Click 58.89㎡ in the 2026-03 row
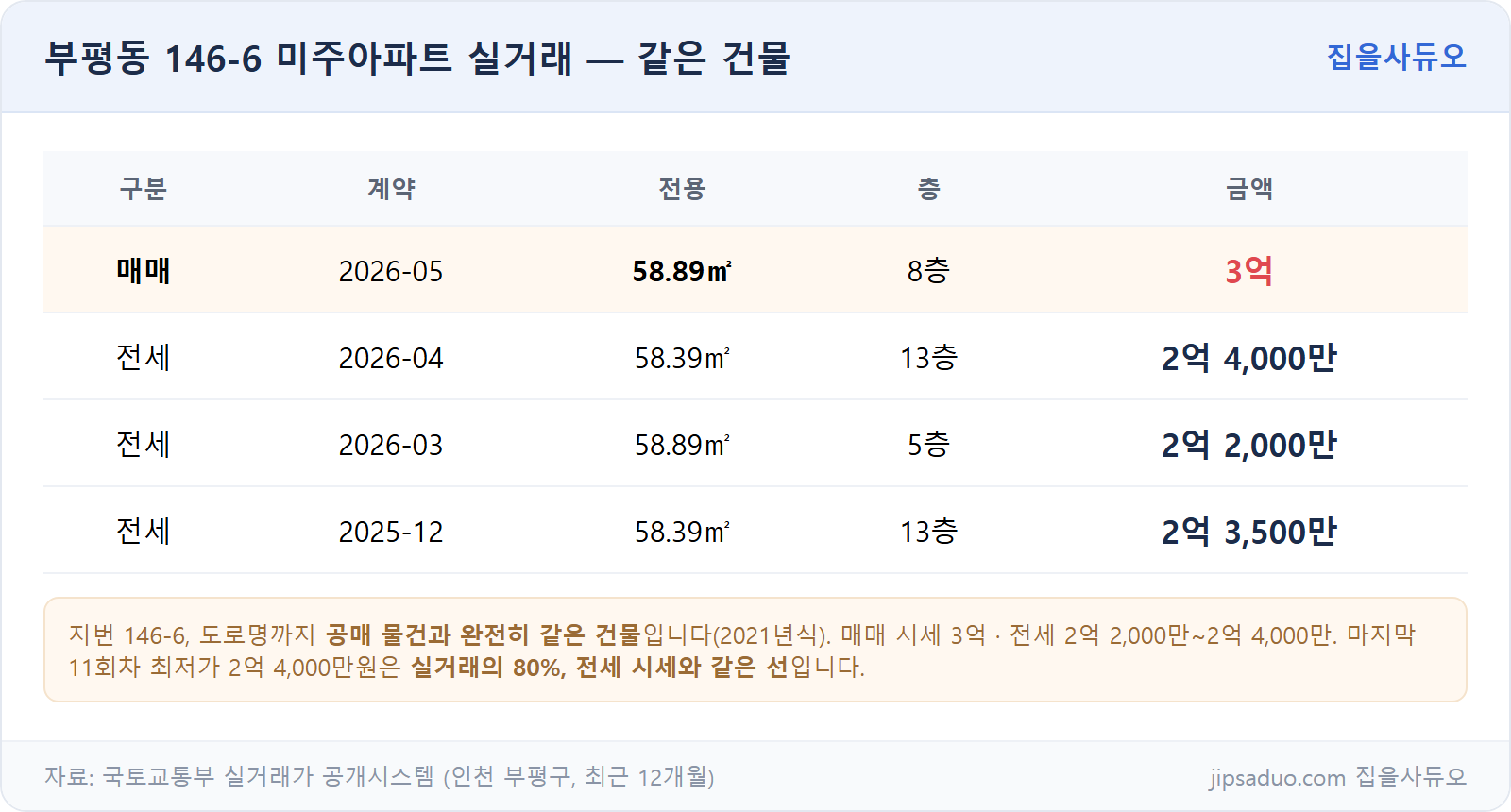The width and height of the screenshot is (1511, 812). 682,446
